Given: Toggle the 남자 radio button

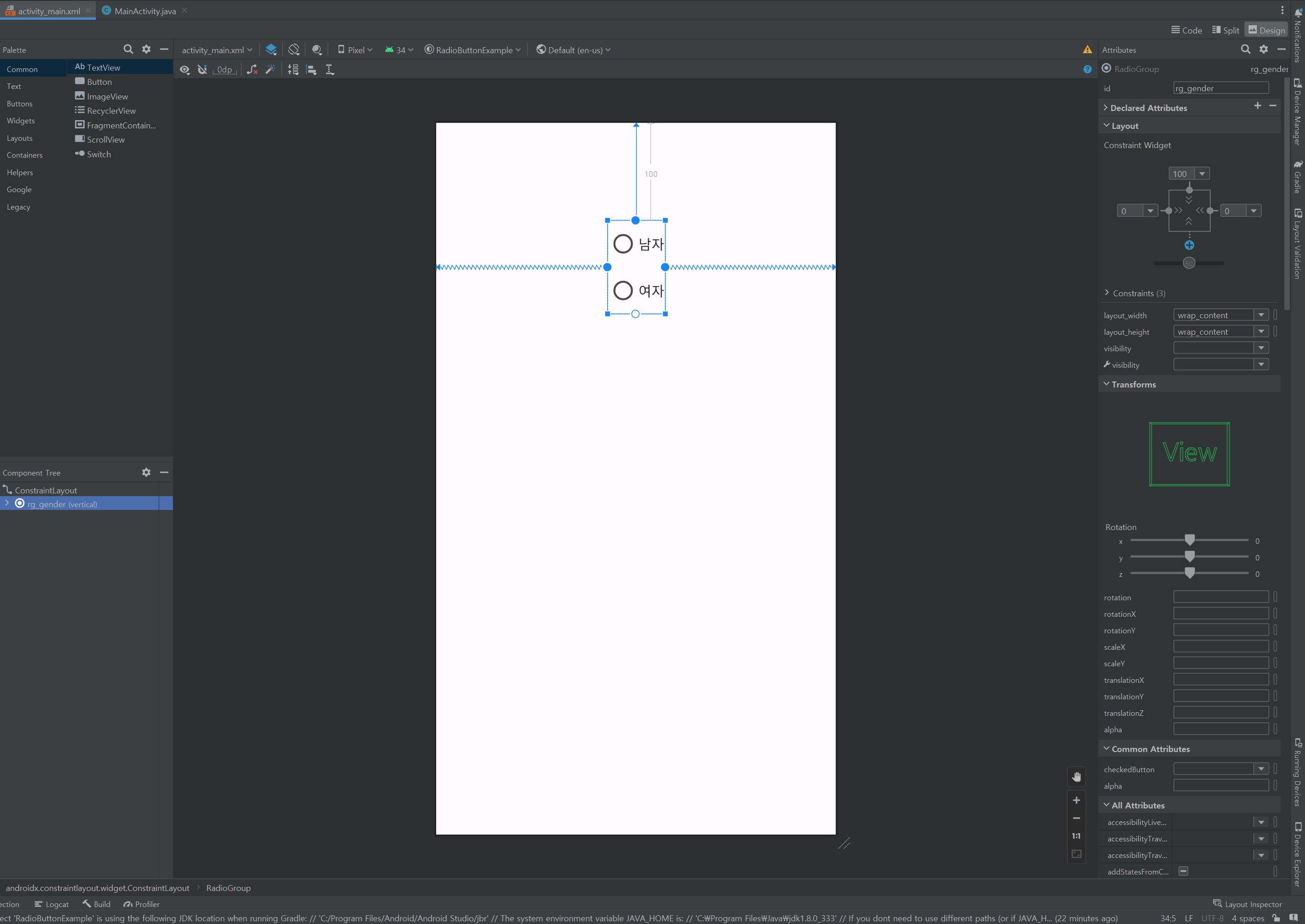Looking at the screenshot, I should (x=622, y=243).
